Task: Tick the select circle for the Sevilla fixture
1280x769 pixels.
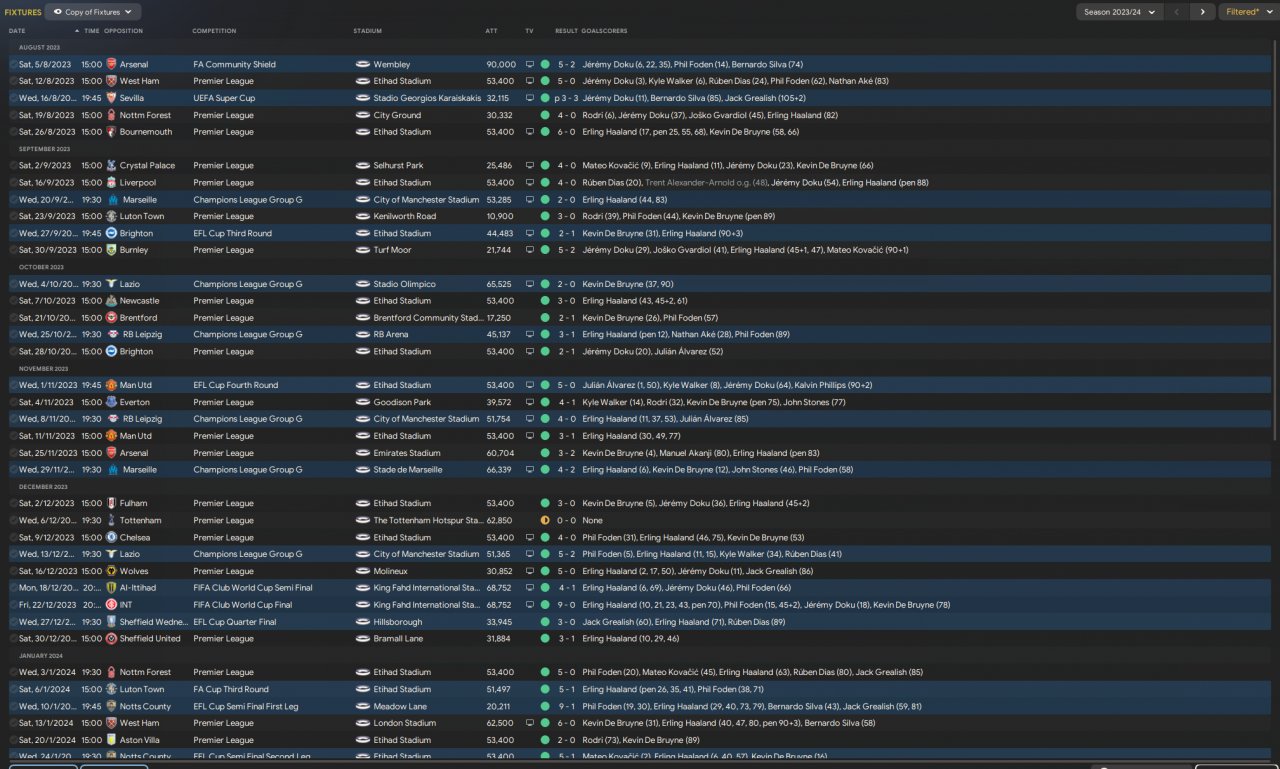Action: 14,98
